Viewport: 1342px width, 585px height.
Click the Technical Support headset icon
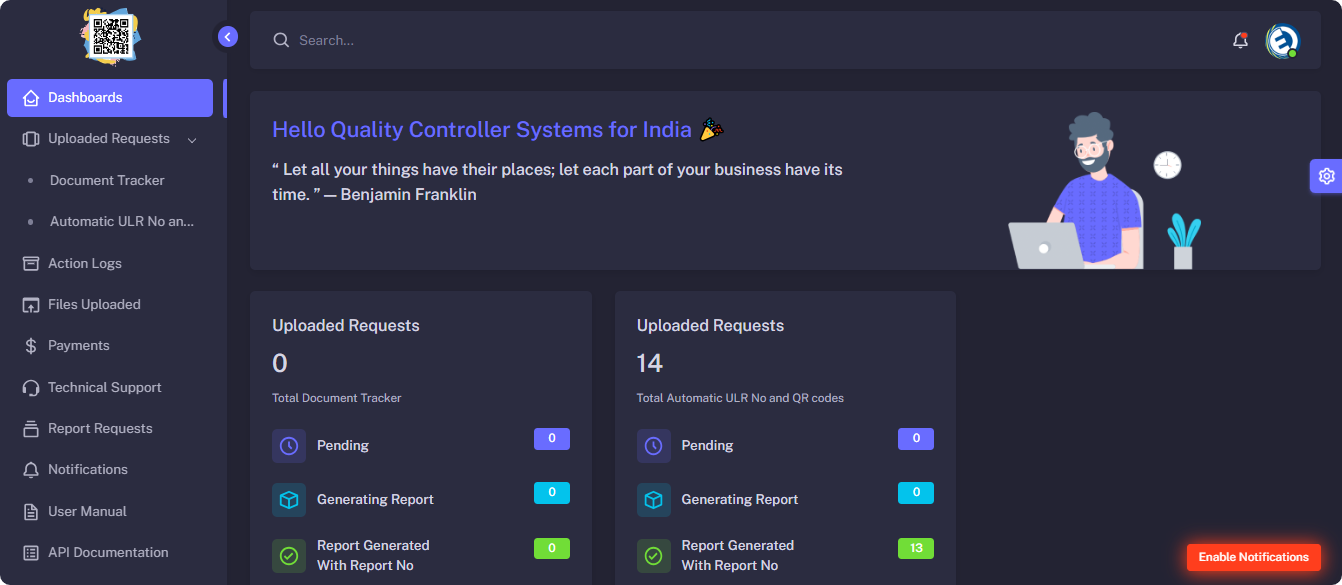(x=30, y=387)
